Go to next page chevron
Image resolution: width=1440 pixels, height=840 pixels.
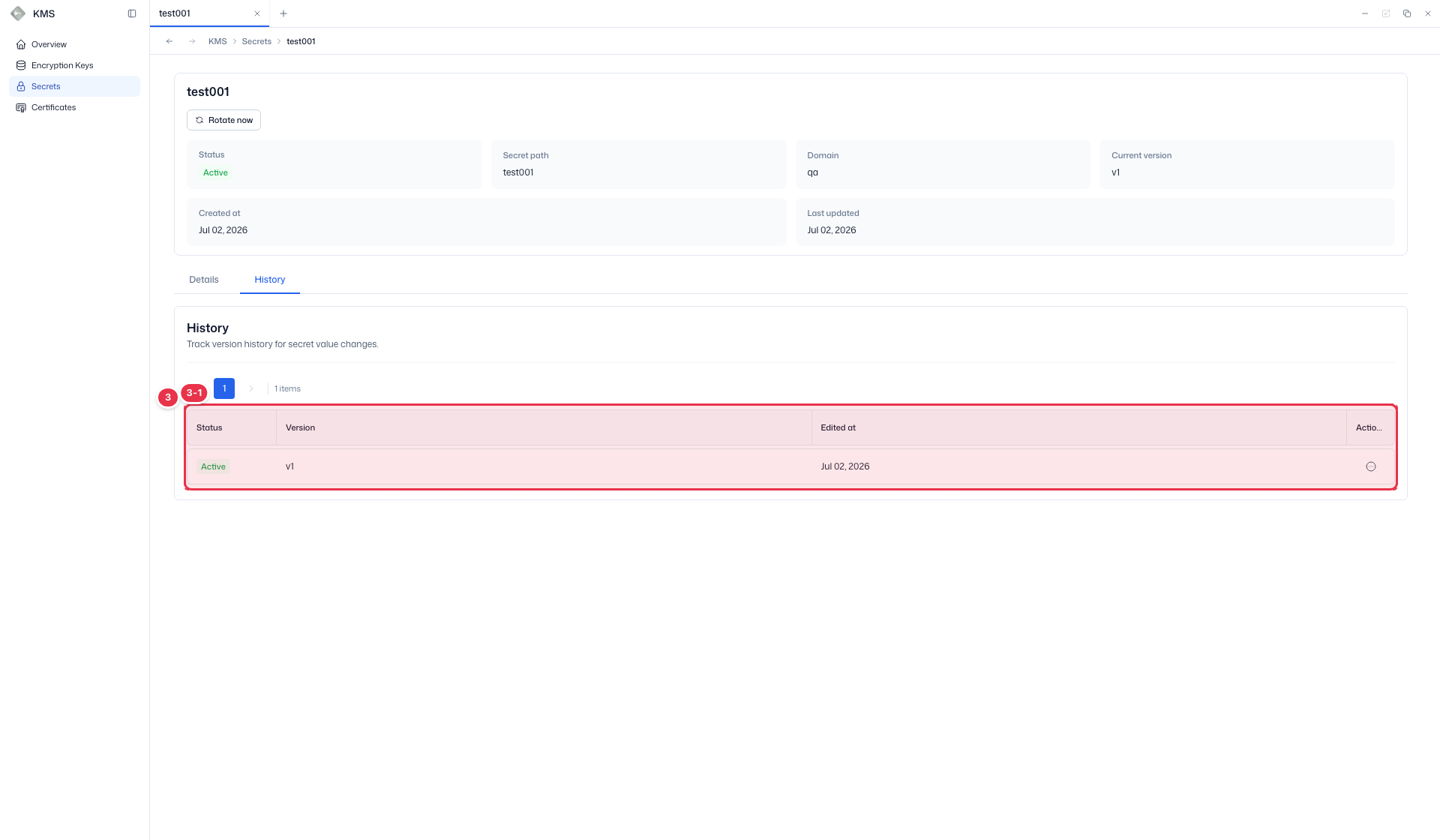251,388
